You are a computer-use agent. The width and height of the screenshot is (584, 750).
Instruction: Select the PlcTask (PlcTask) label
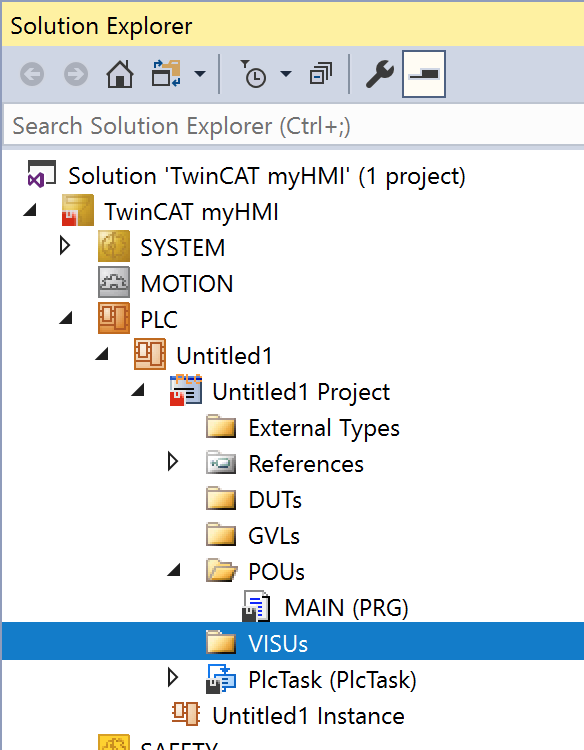coord(332,680)
